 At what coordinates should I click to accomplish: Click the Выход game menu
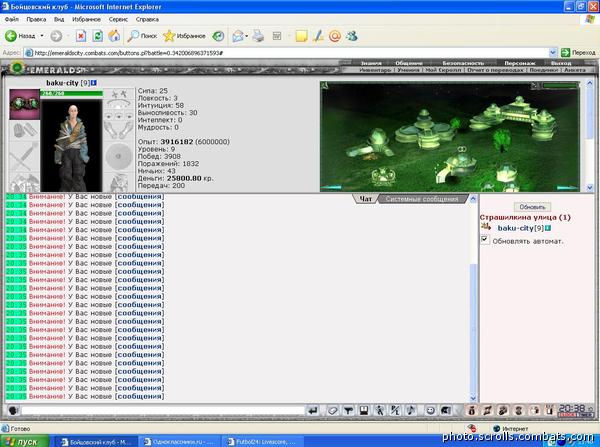[561, 63]
